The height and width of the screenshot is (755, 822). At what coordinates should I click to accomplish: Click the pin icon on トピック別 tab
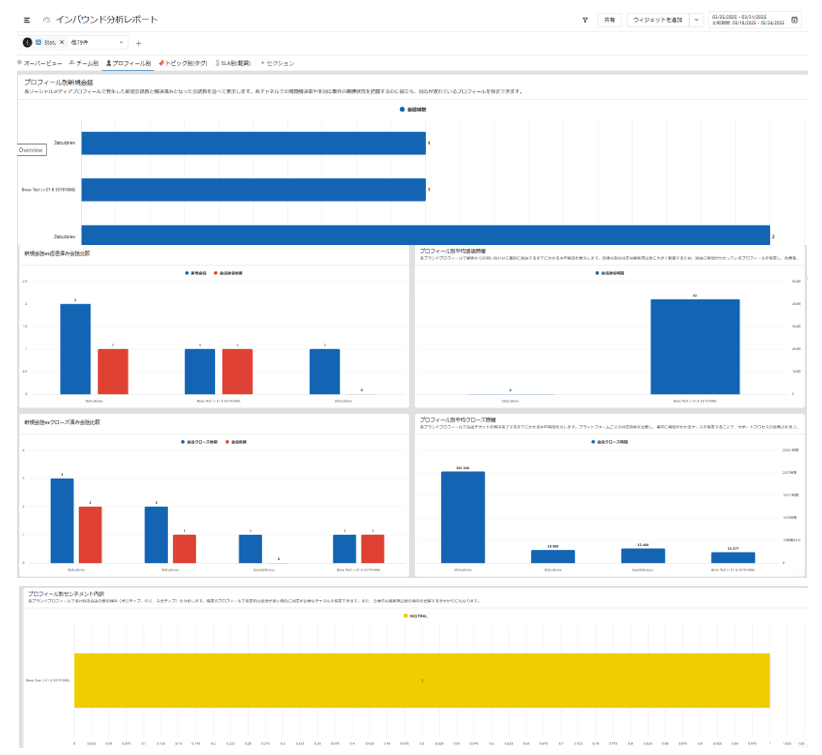[x=161, y=63]
